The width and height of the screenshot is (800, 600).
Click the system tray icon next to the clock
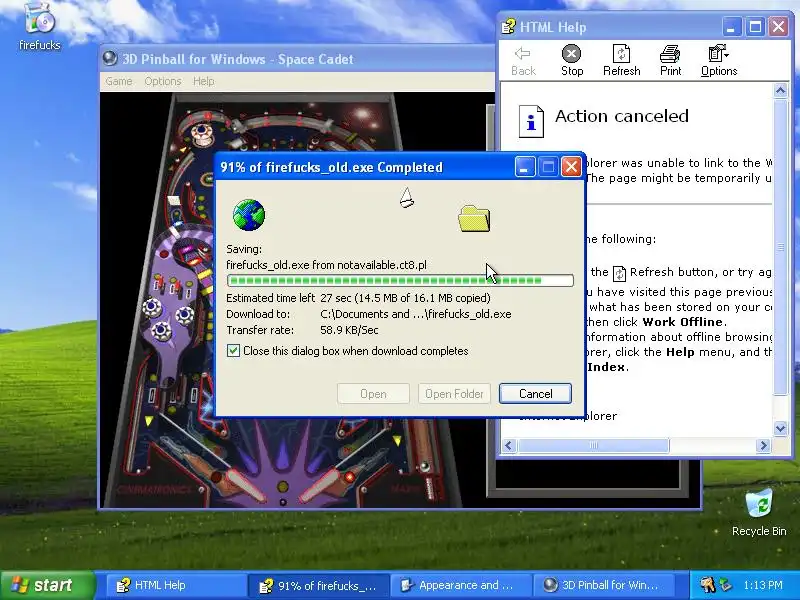point(726,585)
